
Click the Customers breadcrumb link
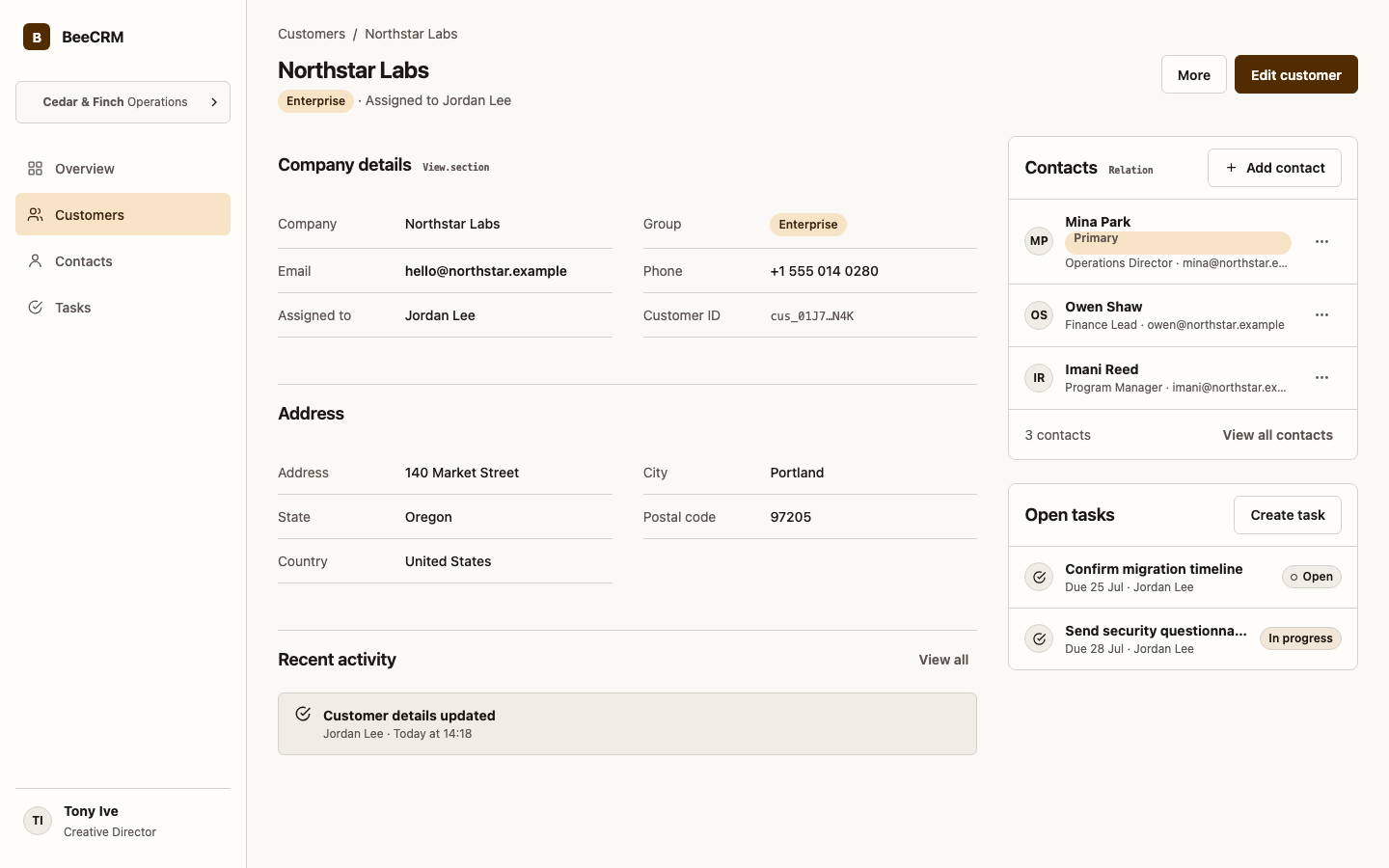tap(312, 34)
